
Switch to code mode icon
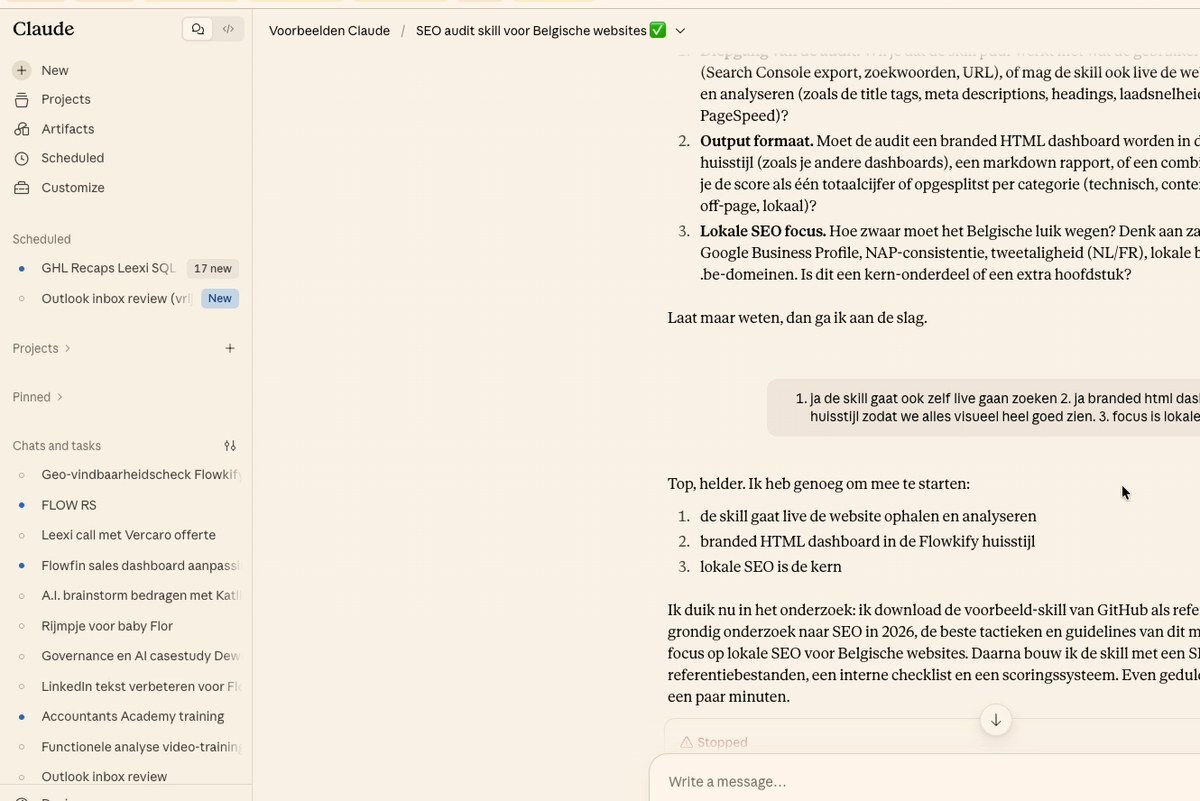pos(228,29)
